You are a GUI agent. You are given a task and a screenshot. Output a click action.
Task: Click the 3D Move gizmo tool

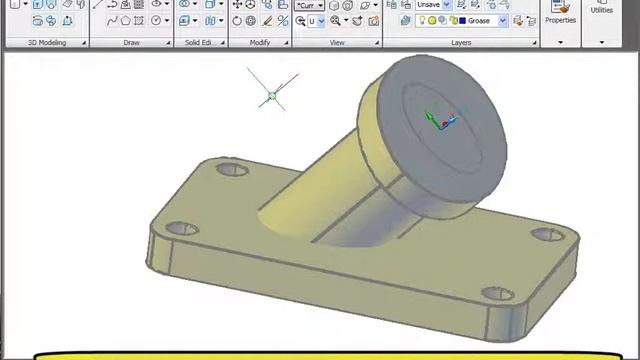click(x=251, y=4)
